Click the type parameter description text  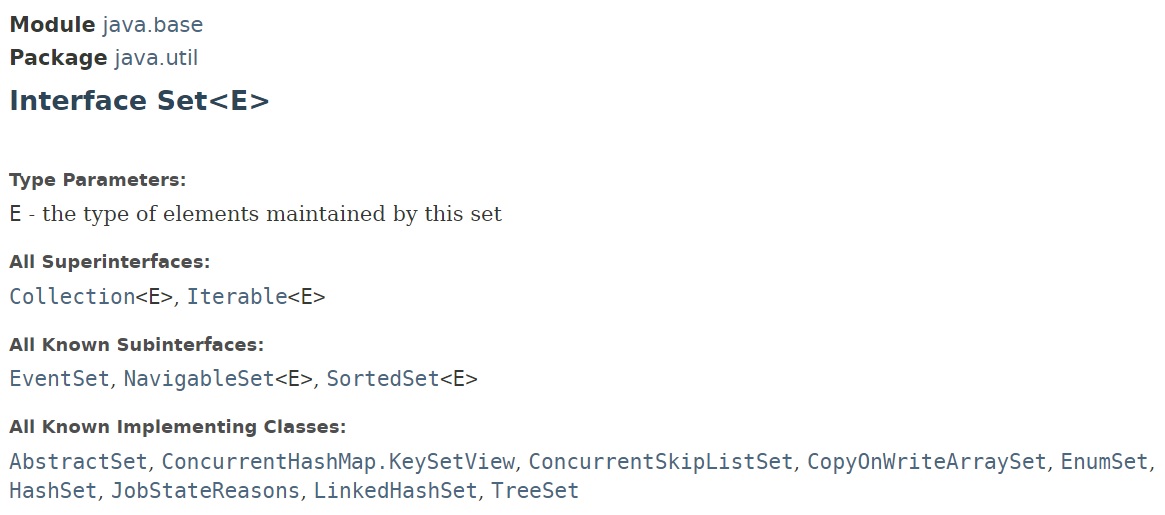(x=265, y=214)
